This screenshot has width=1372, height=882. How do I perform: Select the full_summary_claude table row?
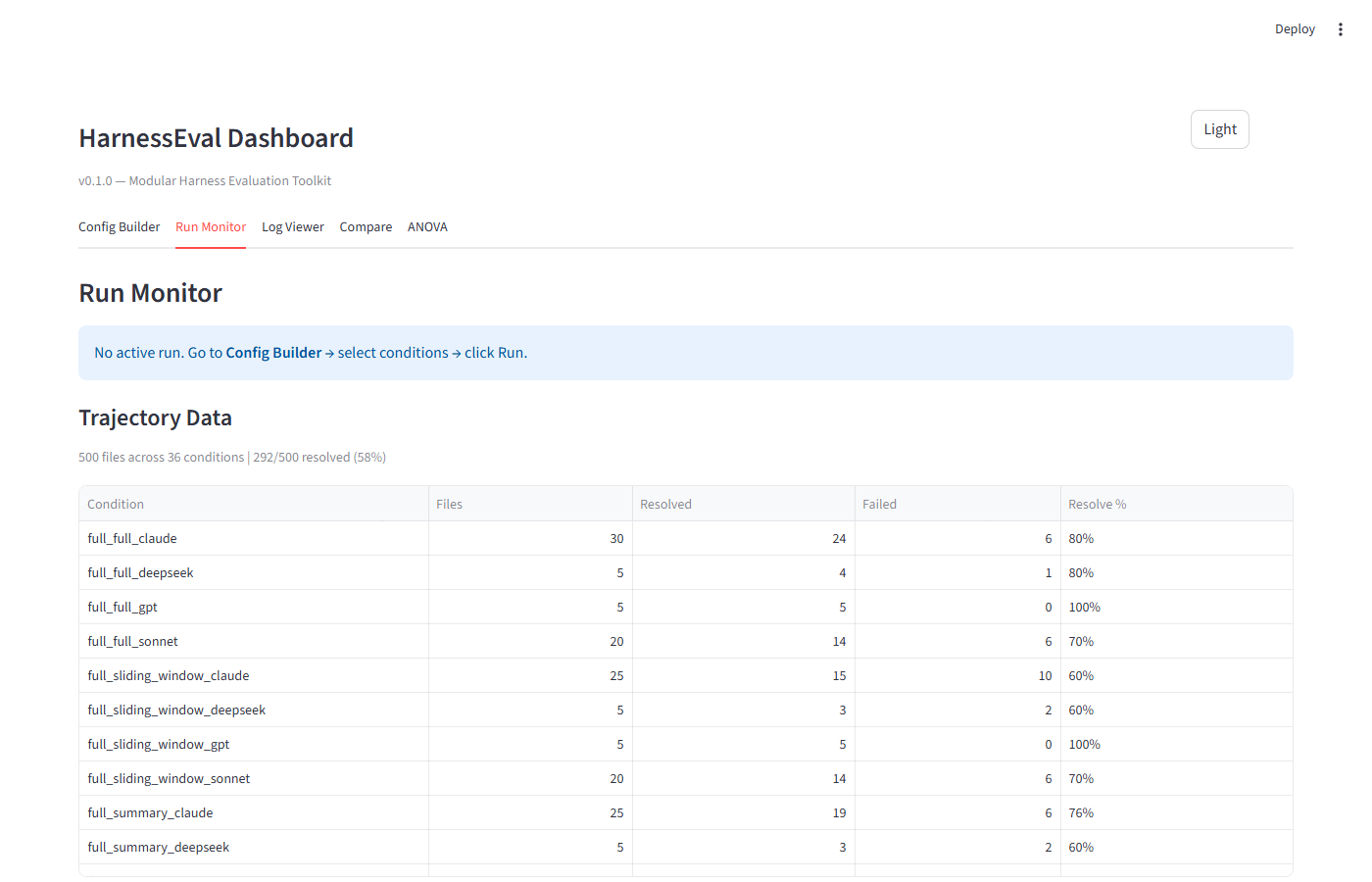click(150, 812)
